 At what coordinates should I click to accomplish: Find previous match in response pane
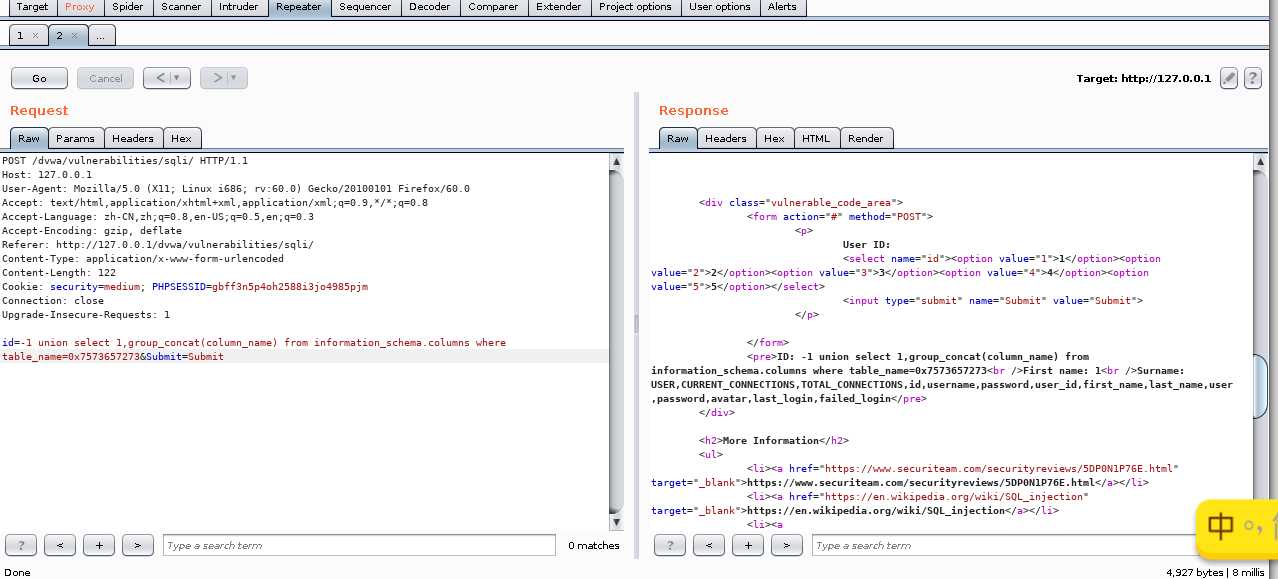click(x=709, y=545)
